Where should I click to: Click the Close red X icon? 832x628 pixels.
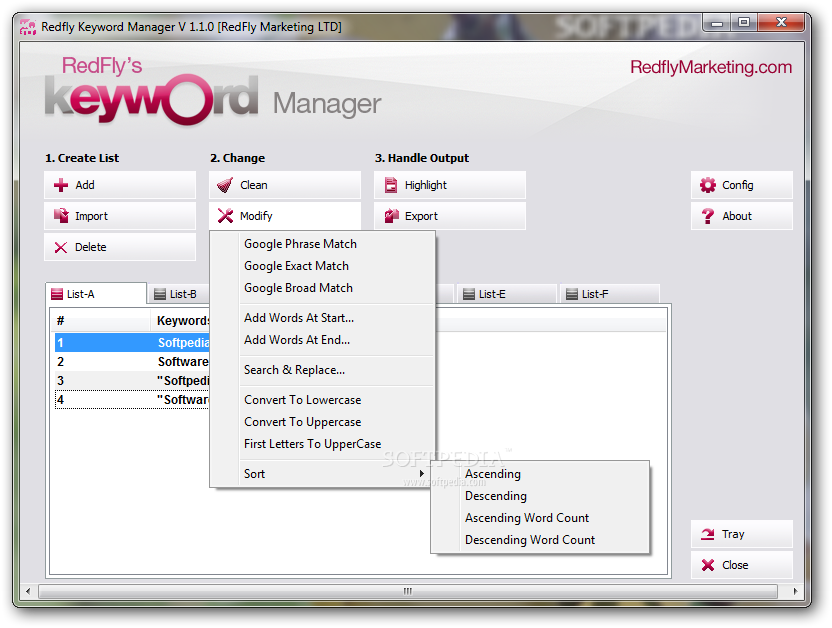(708, 565)
